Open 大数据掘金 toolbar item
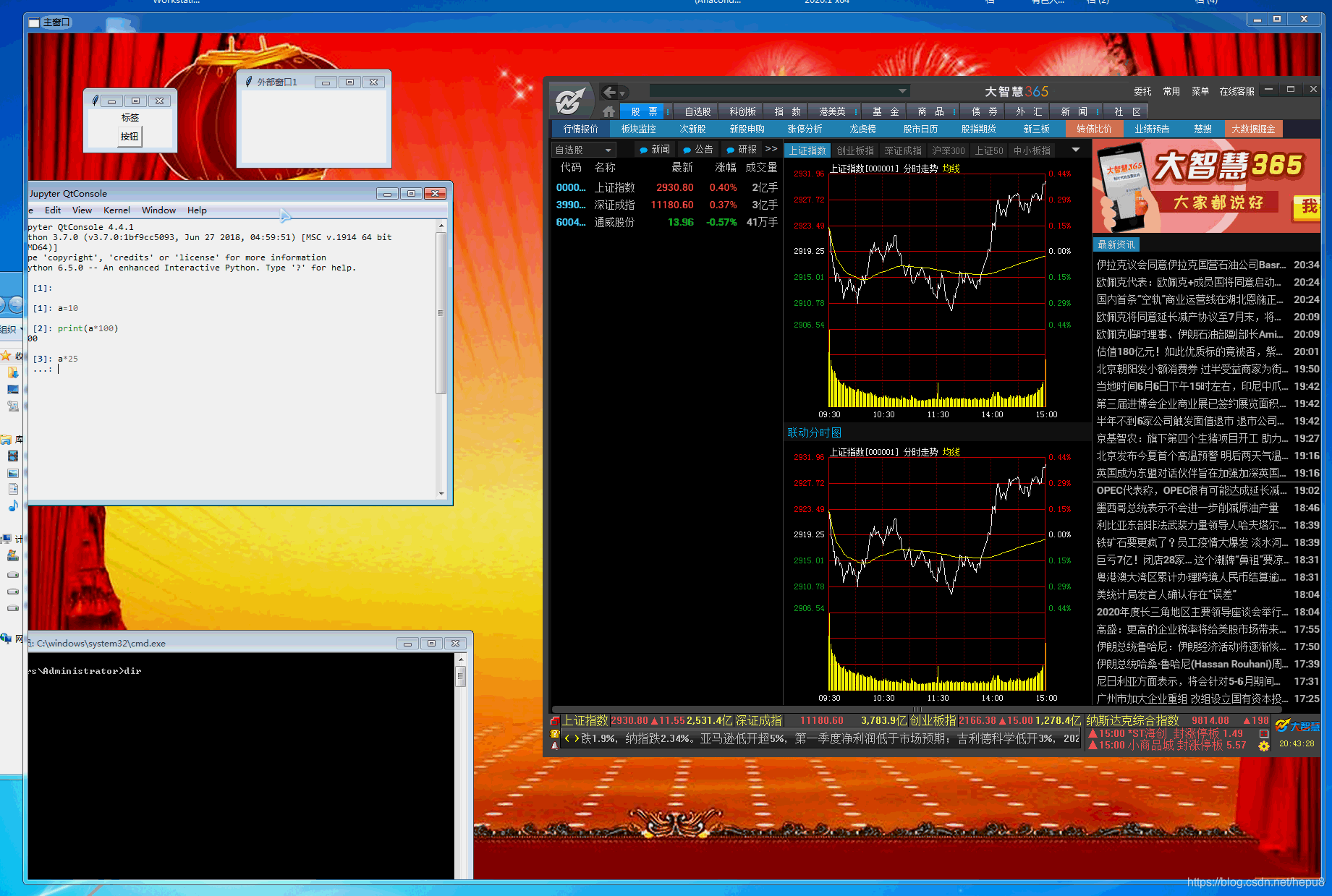The image size is (1332, 896). (1253, 129)
